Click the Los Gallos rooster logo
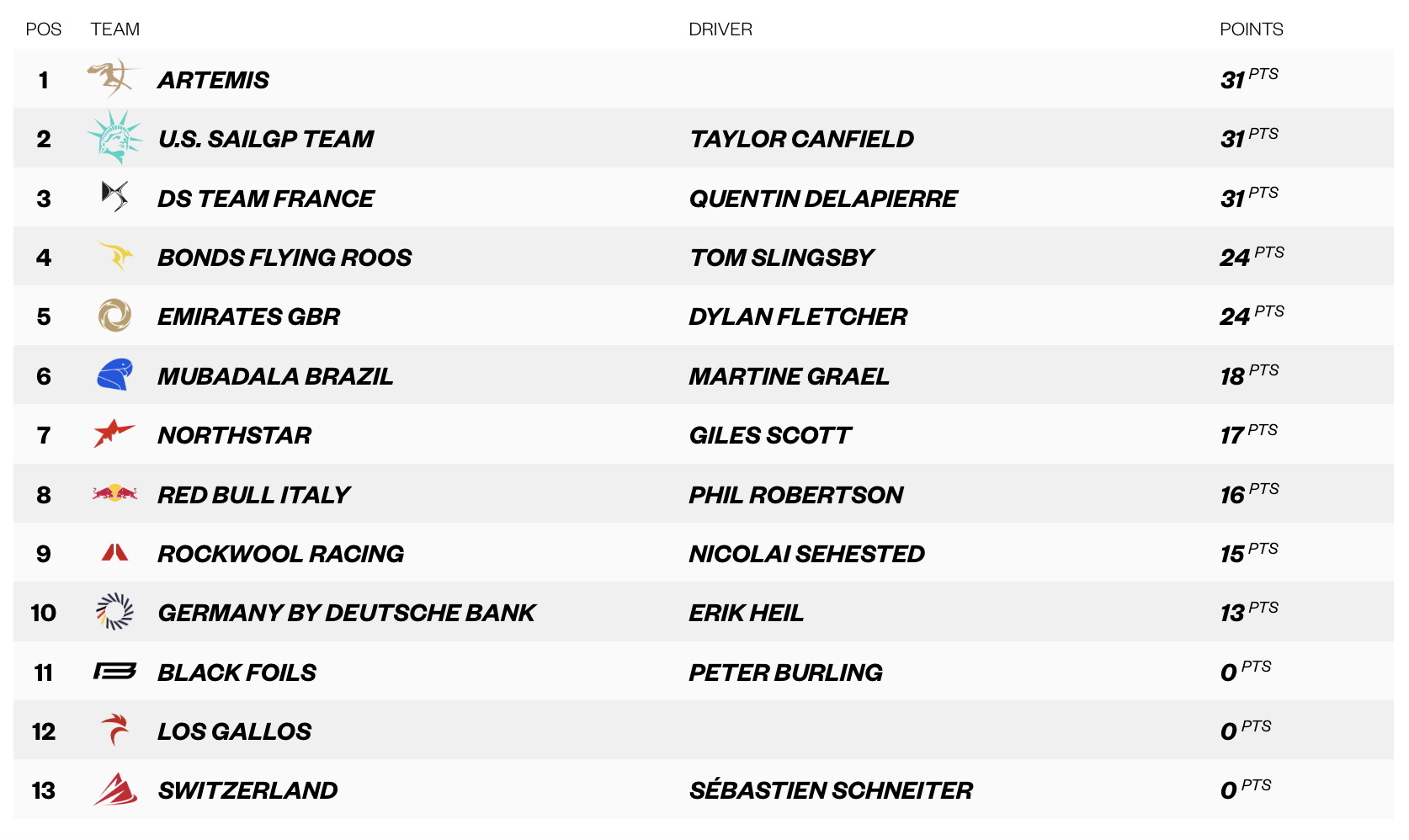This screenshot has width=1409, height=840. coord(114,730)
